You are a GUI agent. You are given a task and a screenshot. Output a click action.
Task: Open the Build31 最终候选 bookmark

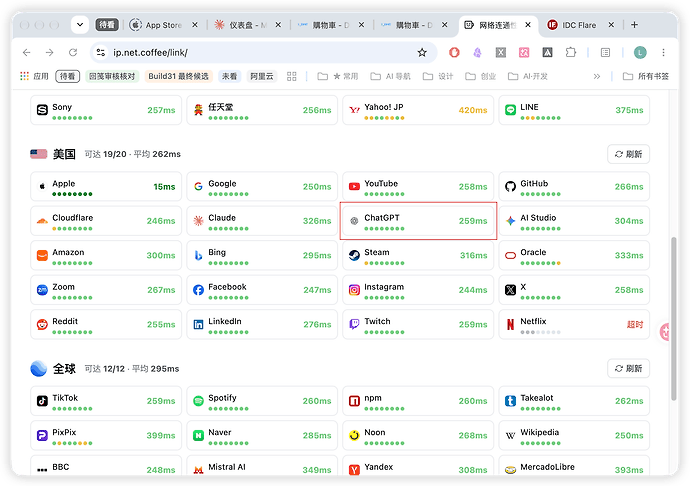pos(178,76)
